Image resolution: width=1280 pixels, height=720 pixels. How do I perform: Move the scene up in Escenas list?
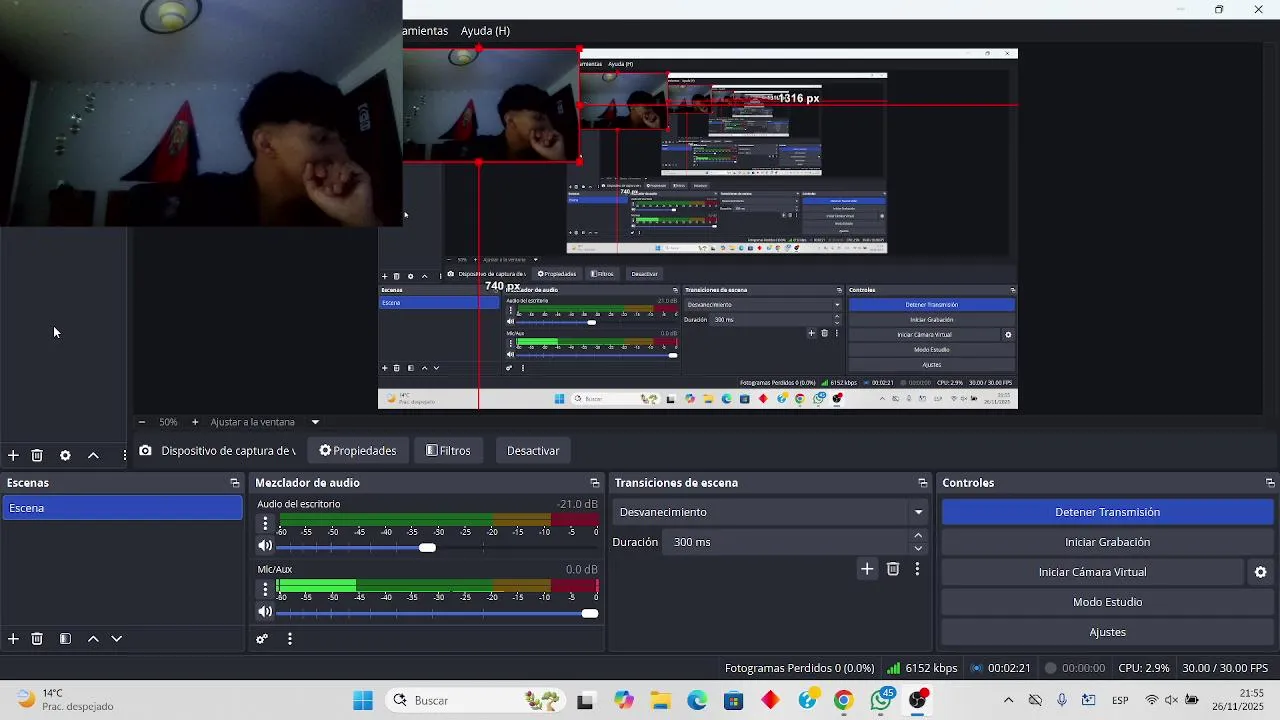pyautogui.click(x=93, y=638)
